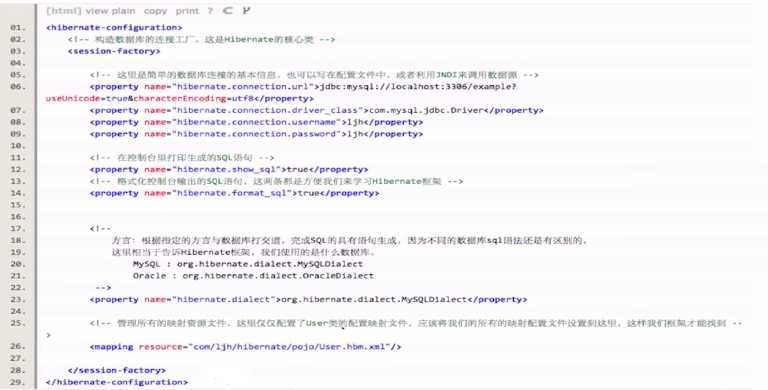
Task: Click the 'copy' link in code toolbar
Action: pos(155,11)
